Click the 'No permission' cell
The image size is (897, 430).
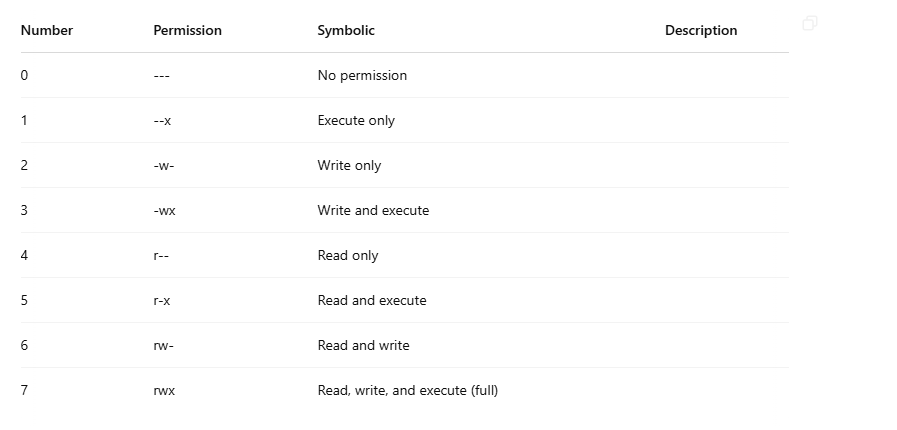(x=362, y=75)
